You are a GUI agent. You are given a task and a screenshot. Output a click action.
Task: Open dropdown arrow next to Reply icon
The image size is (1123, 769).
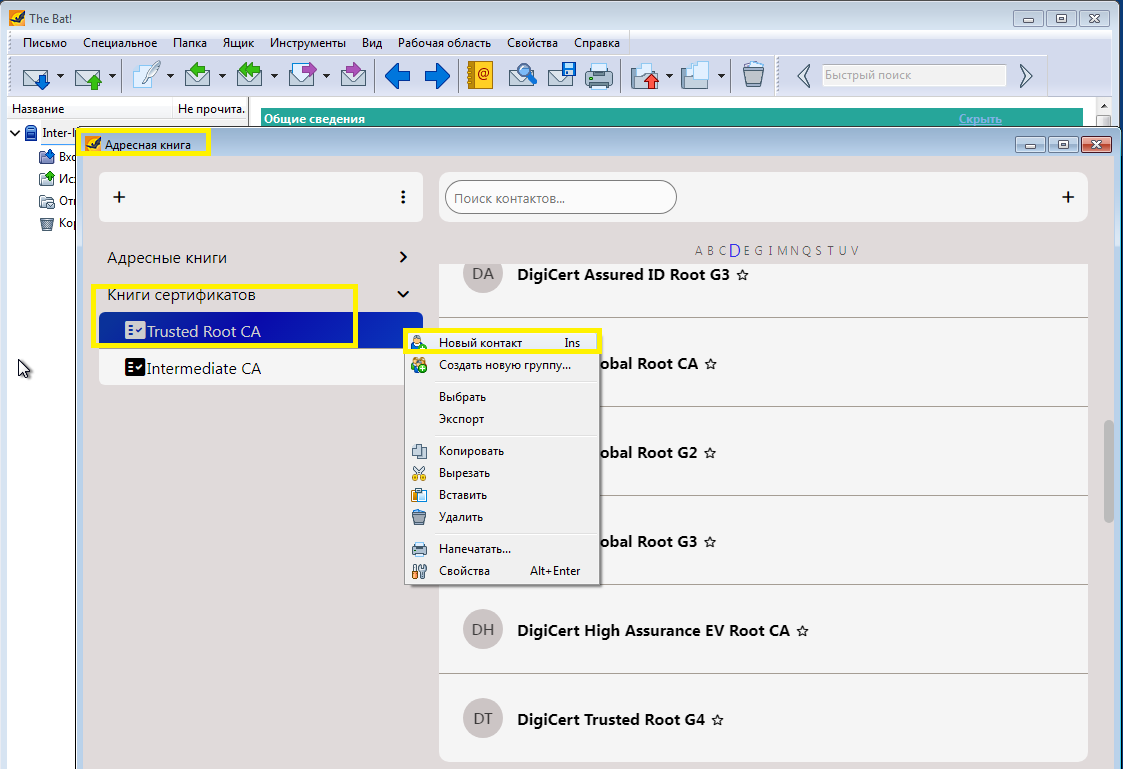(x=222, y=76)
